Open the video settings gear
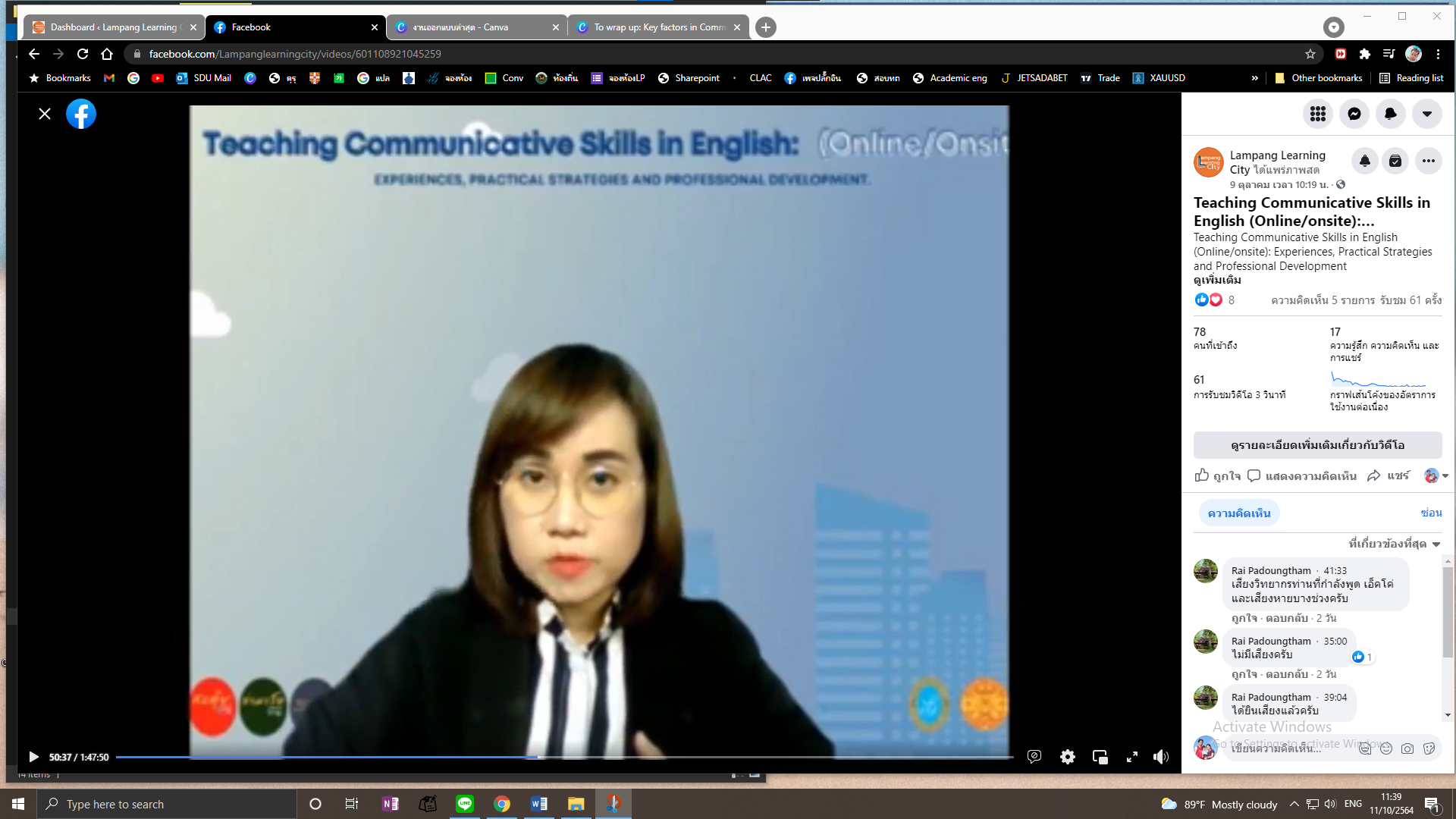The width and height of the screenshot is (1456, 819). click(1068, 757)
